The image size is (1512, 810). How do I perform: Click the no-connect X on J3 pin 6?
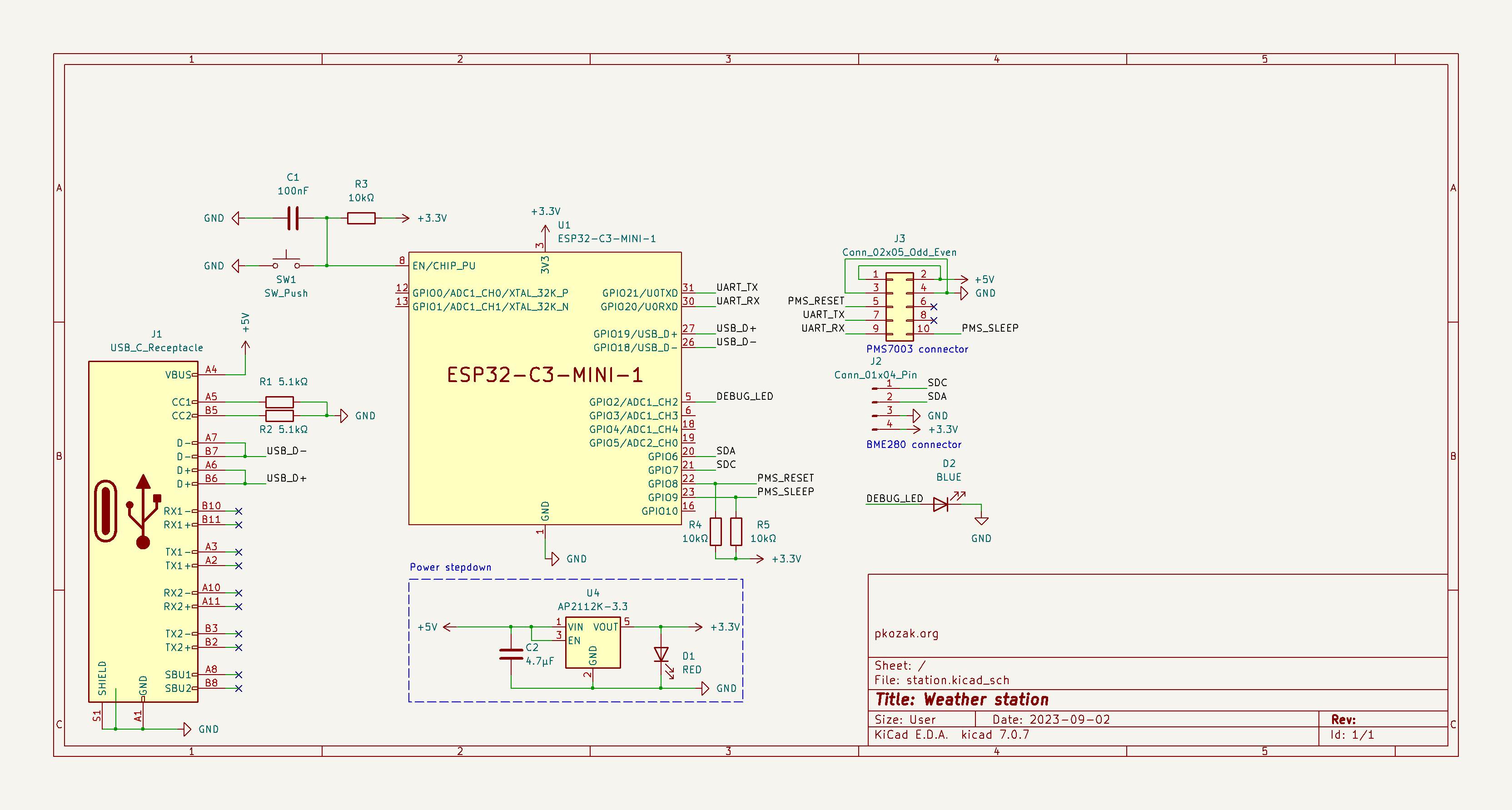pyautogui.click(x=934, y=307)
